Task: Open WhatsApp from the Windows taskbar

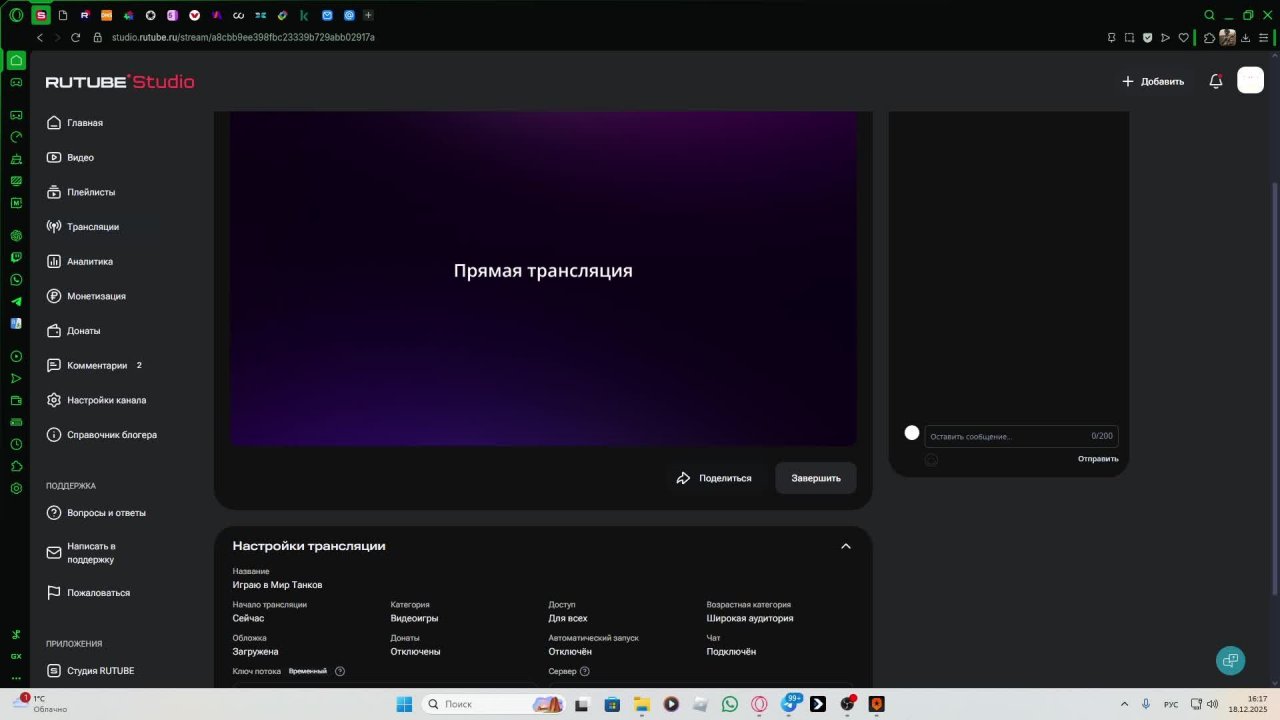Action: coord(730,704)
